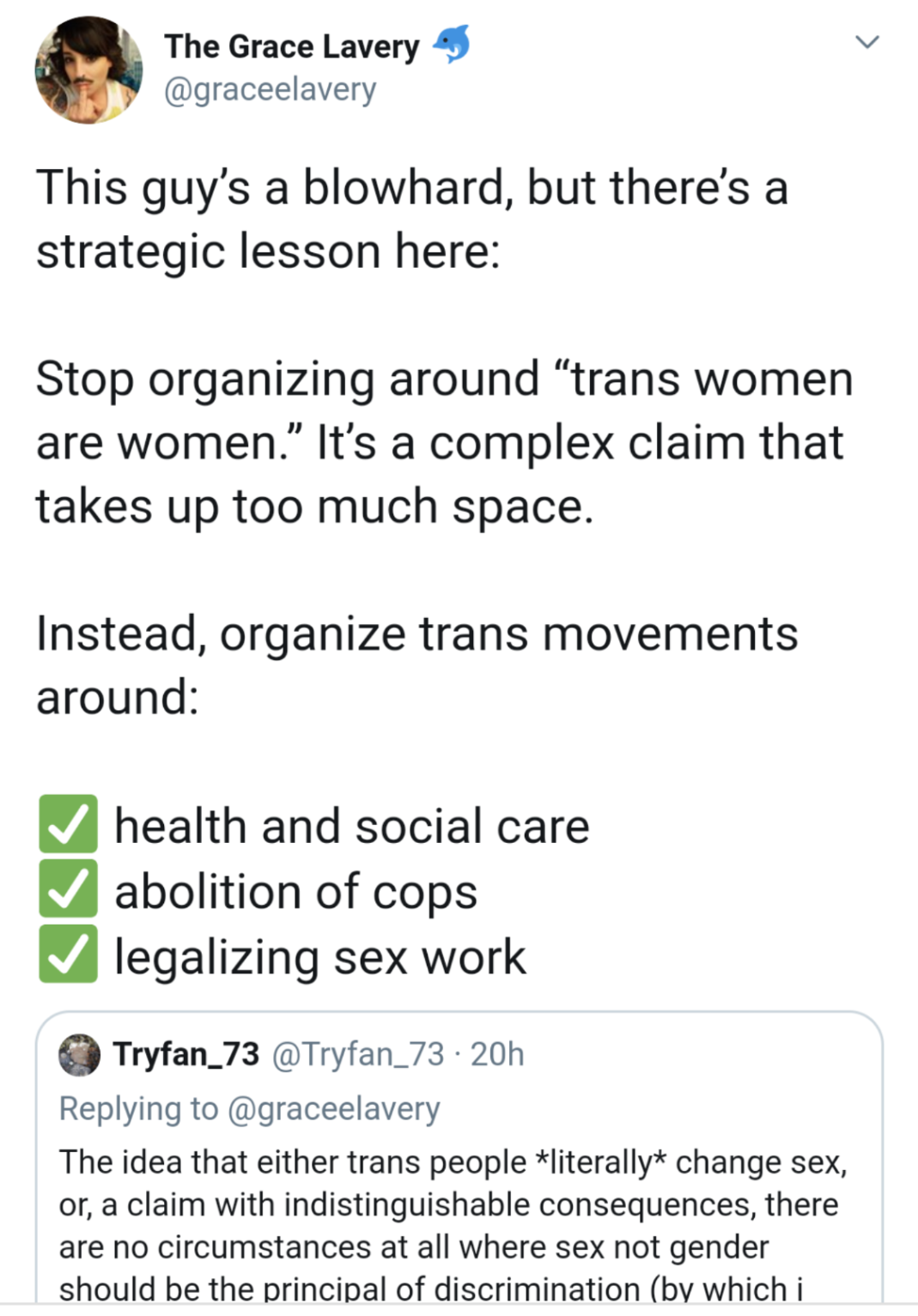Click green checkmark beside legalizing sex work

pos(68,955)
